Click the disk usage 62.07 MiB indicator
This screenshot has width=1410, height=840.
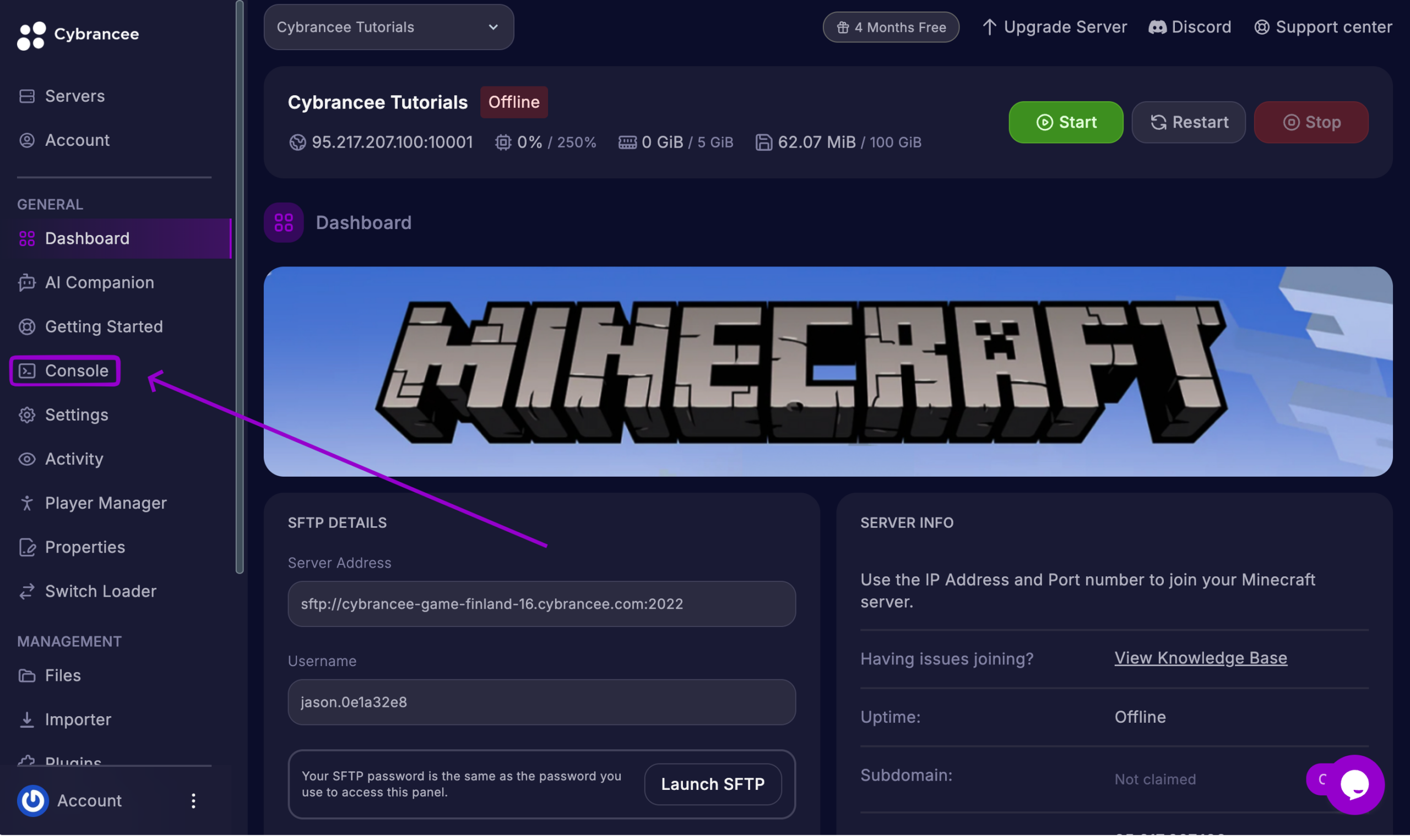pos(839,142)
